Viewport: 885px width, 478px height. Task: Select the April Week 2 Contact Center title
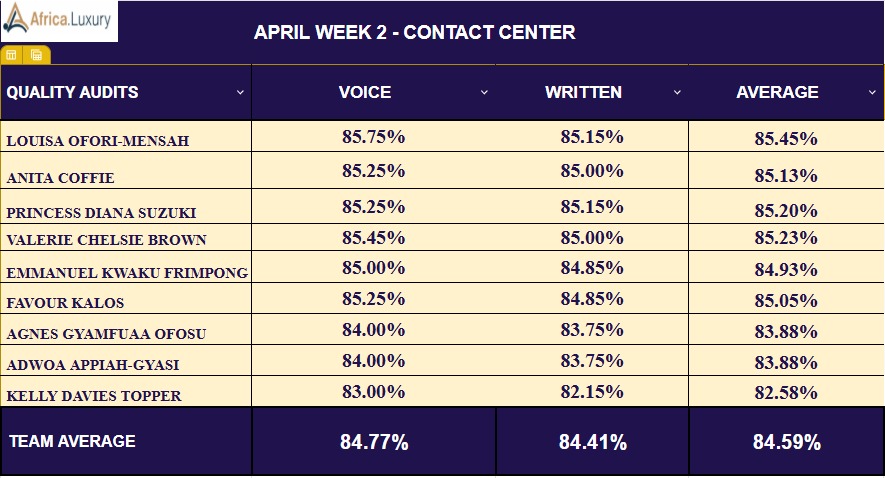tap(414, 32)
